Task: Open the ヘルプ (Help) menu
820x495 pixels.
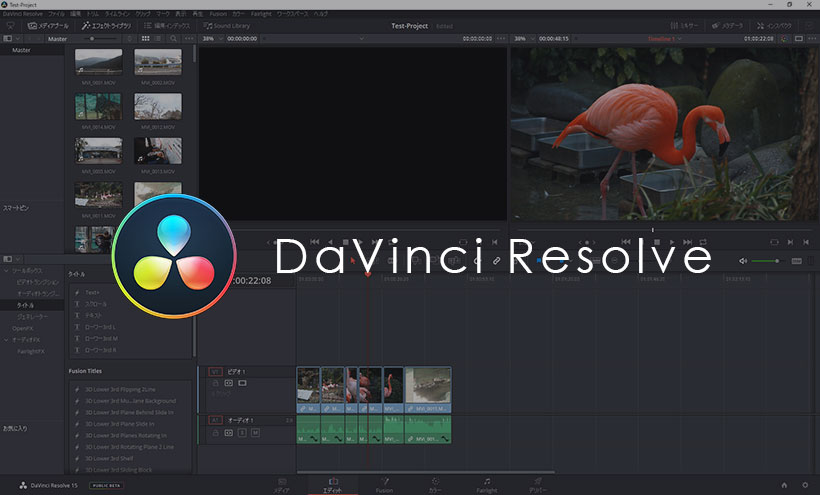Action: [321, 14]
